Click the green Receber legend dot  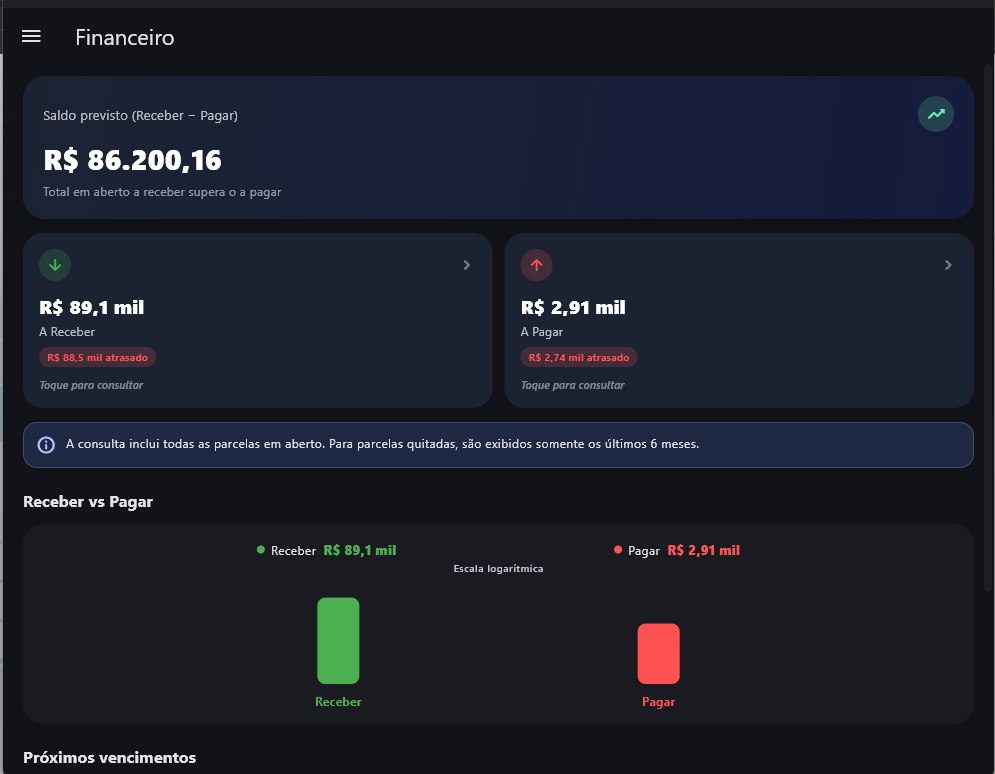click(261, 550)
